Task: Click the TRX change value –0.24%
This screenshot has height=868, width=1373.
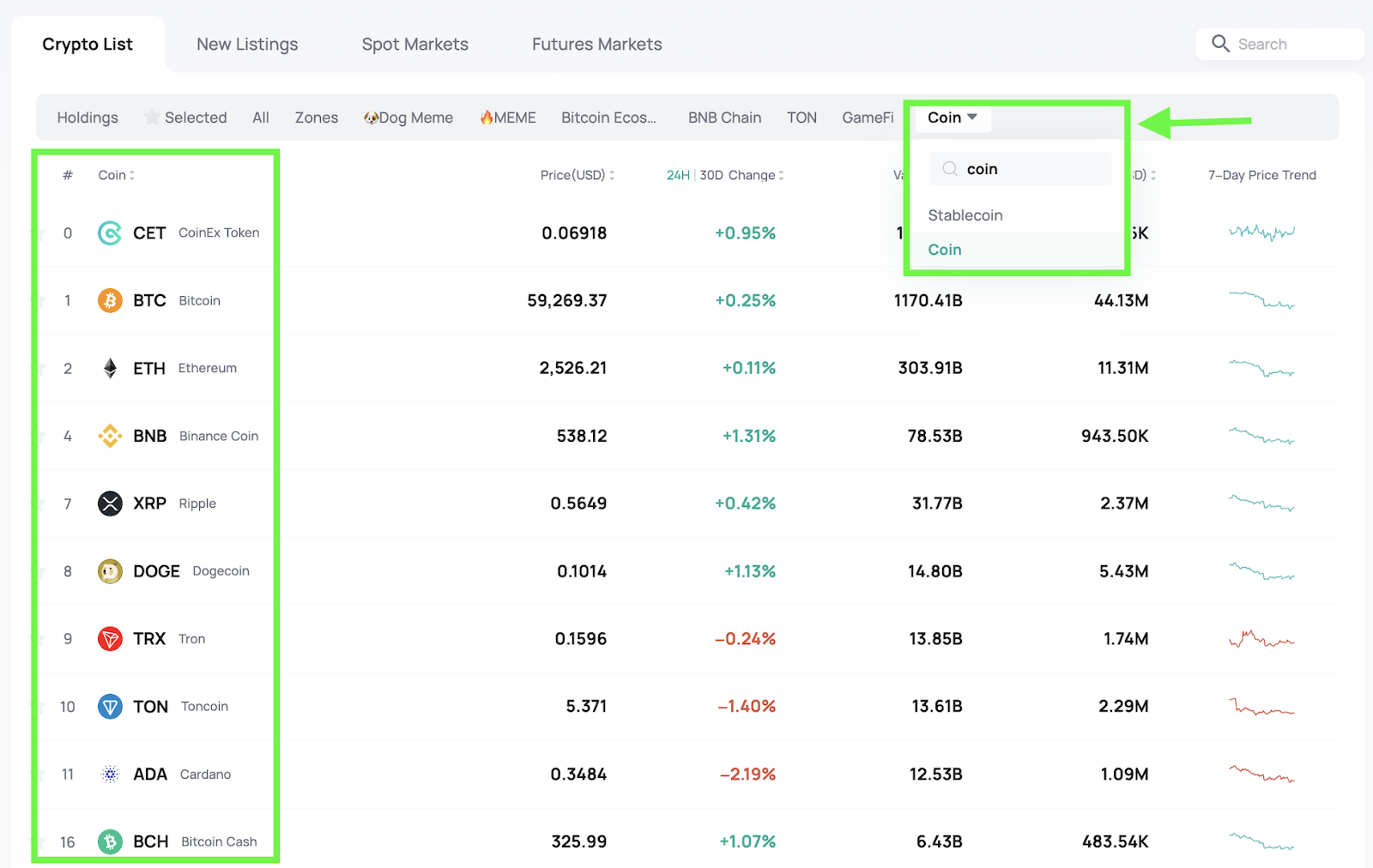Action: point(745,639)
